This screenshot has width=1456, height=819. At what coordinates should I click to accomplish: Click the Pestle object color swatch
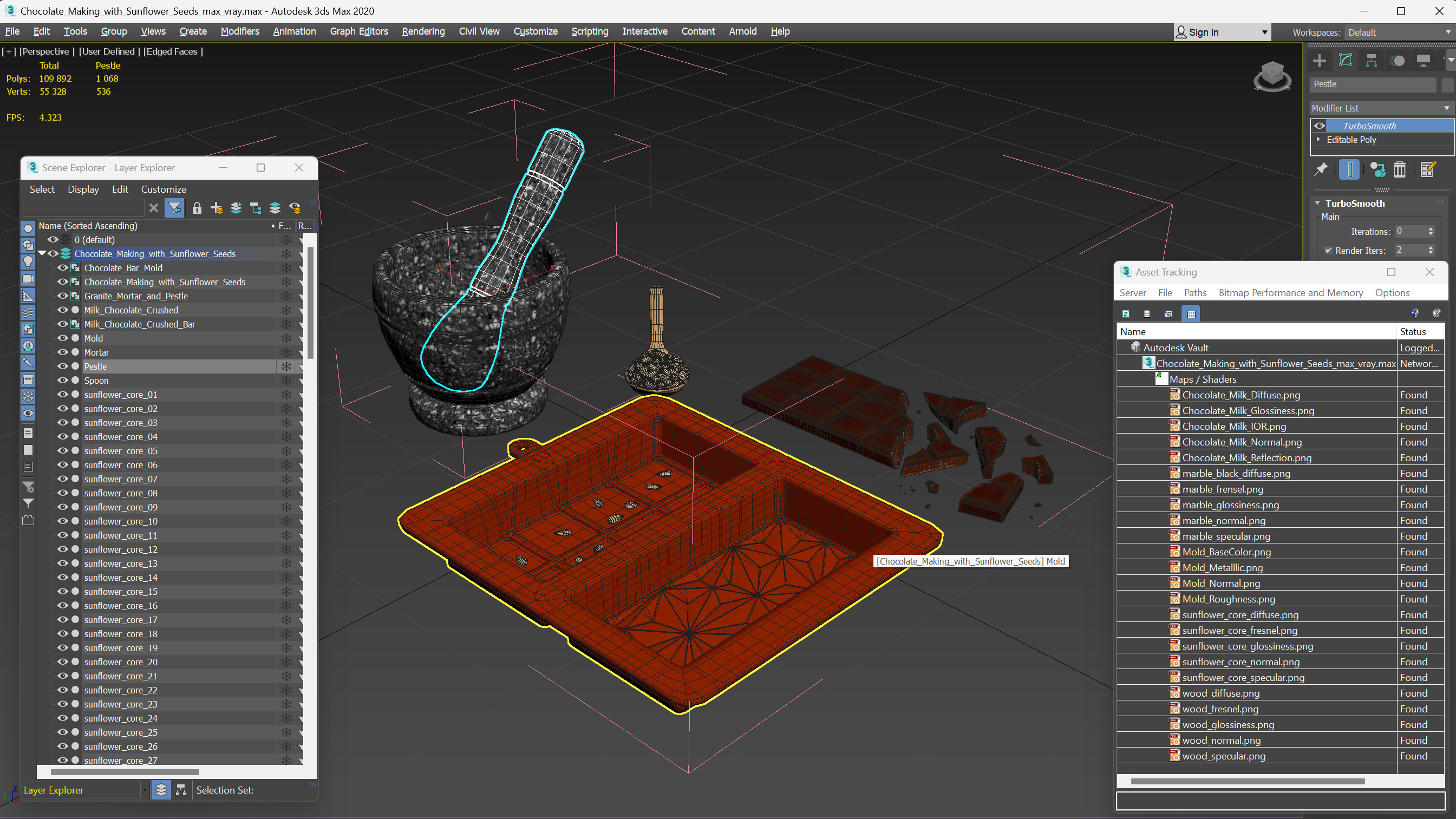point(1446,84)
